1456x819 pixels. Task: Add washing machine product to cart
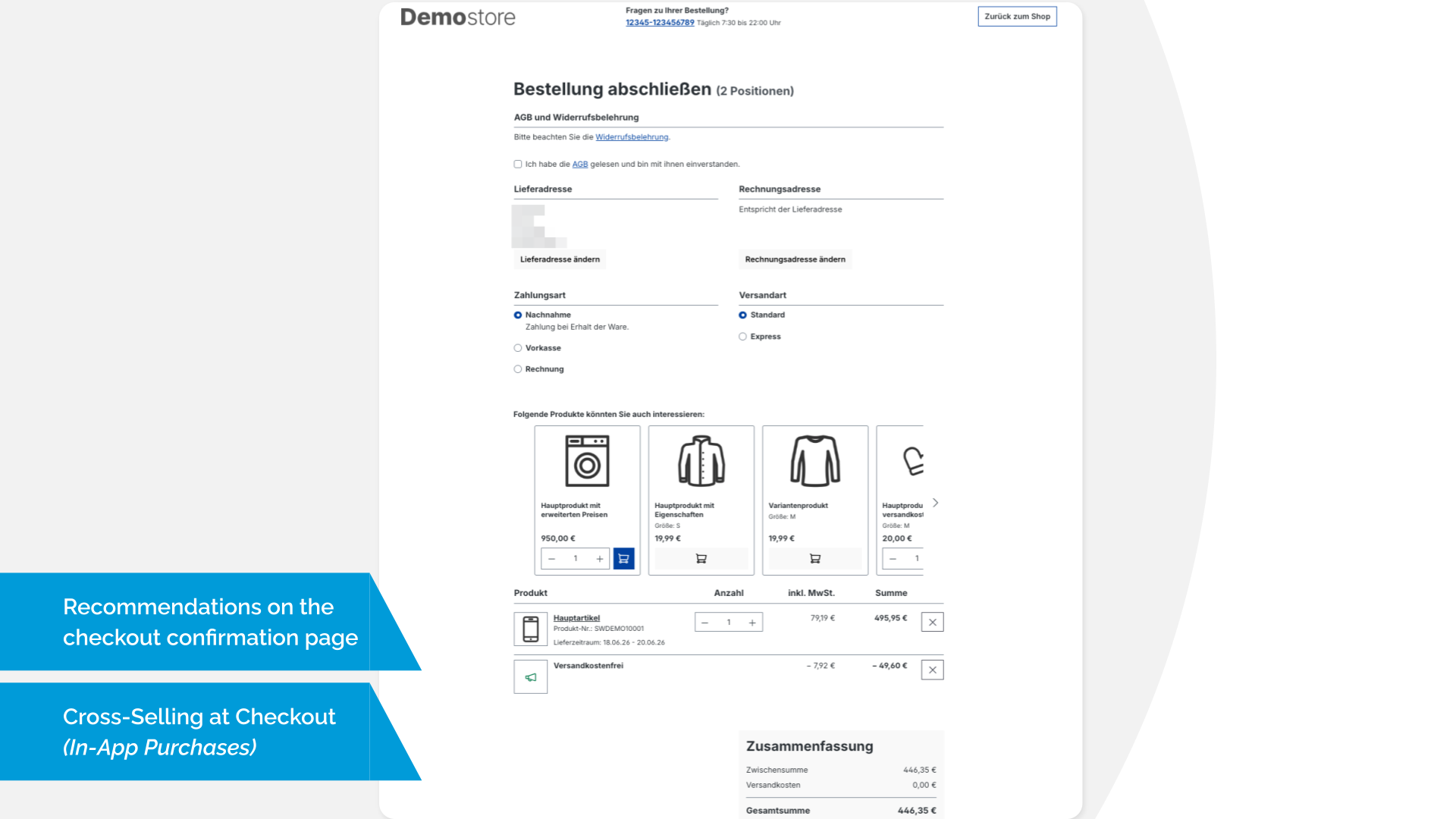(623, 559)
